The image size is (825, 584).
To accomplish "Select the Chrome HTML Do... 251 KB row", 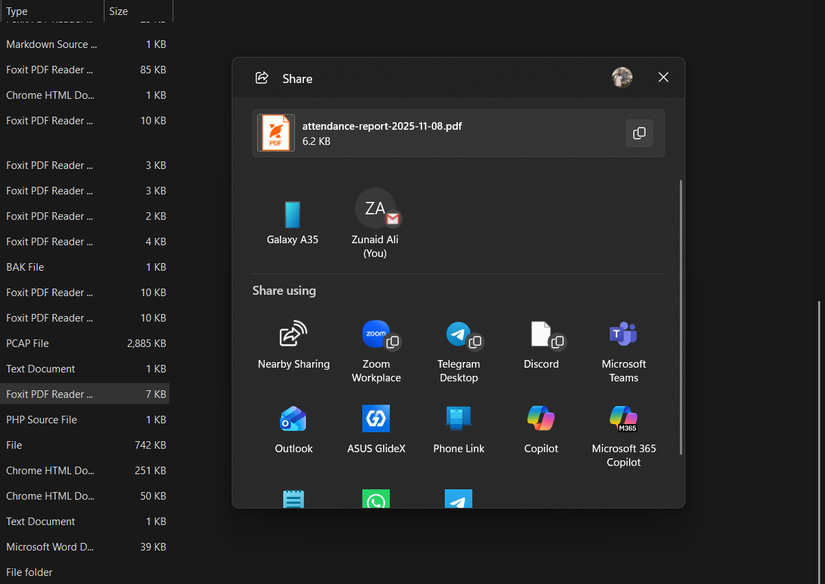I will 85,471.
